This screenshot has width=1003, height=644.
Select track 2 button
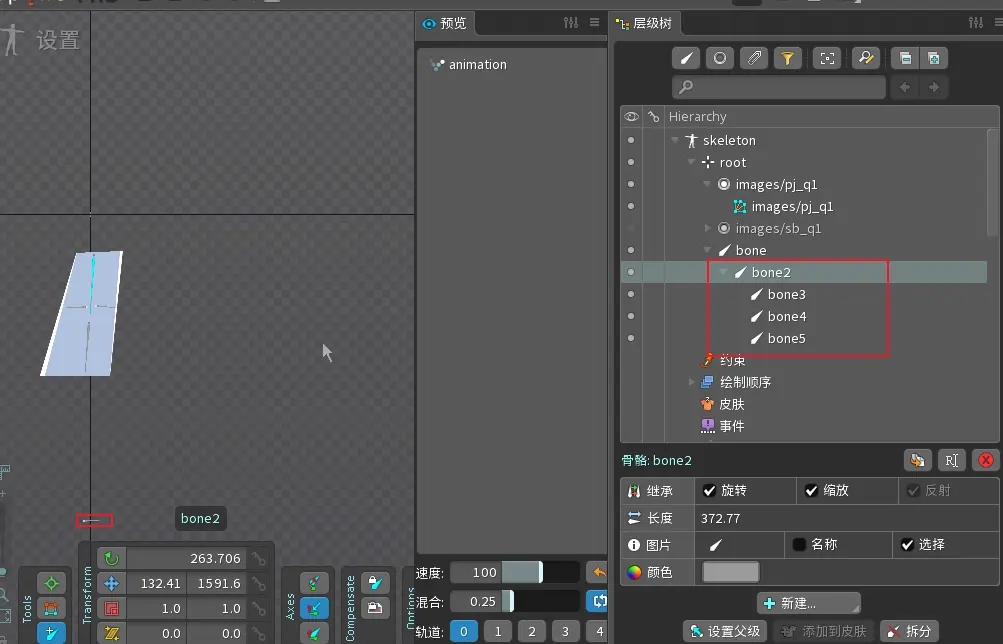532,632
